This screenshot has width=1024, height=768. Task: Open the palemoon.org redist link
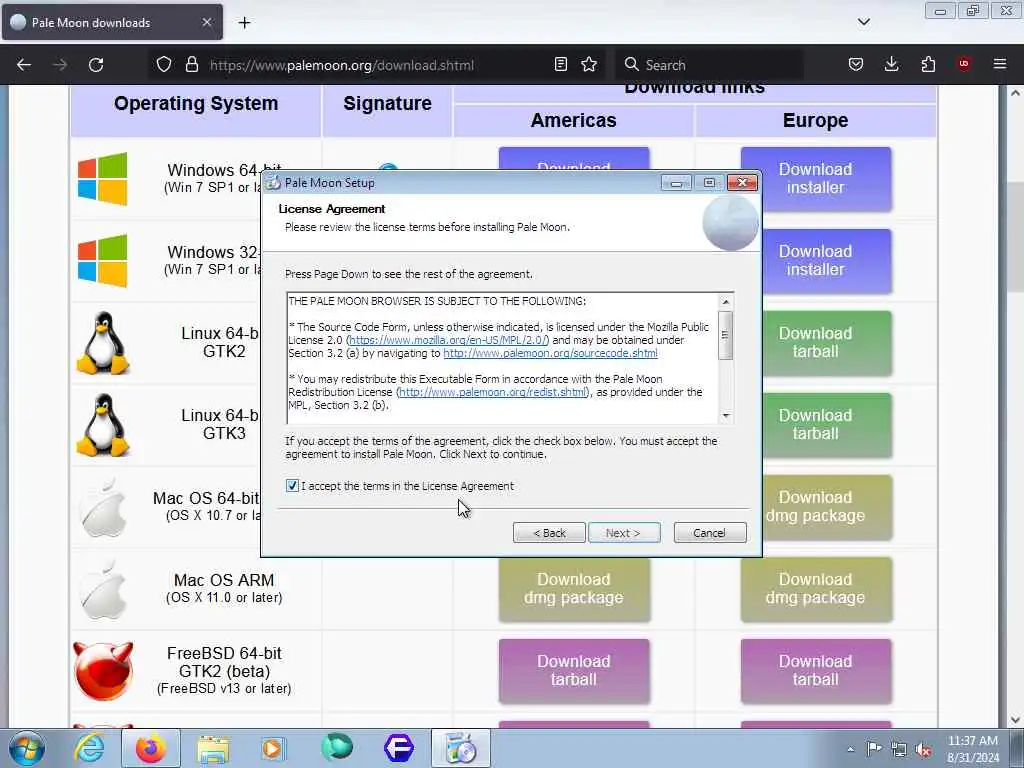pyautogui.click(x=493, y=392)
